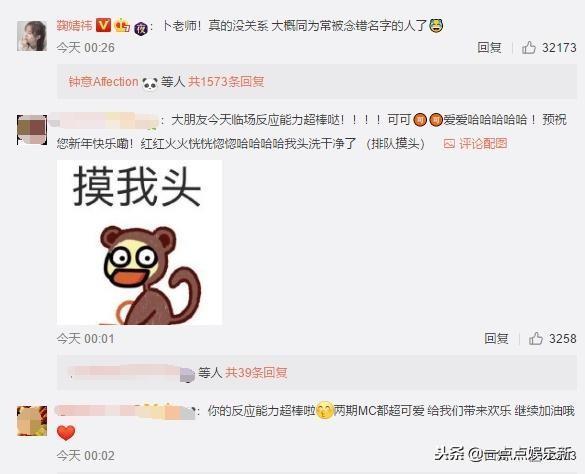The image size is (585, 474).
Task: Reply to the 00:01 monkey meme comment
Action: 496,339
